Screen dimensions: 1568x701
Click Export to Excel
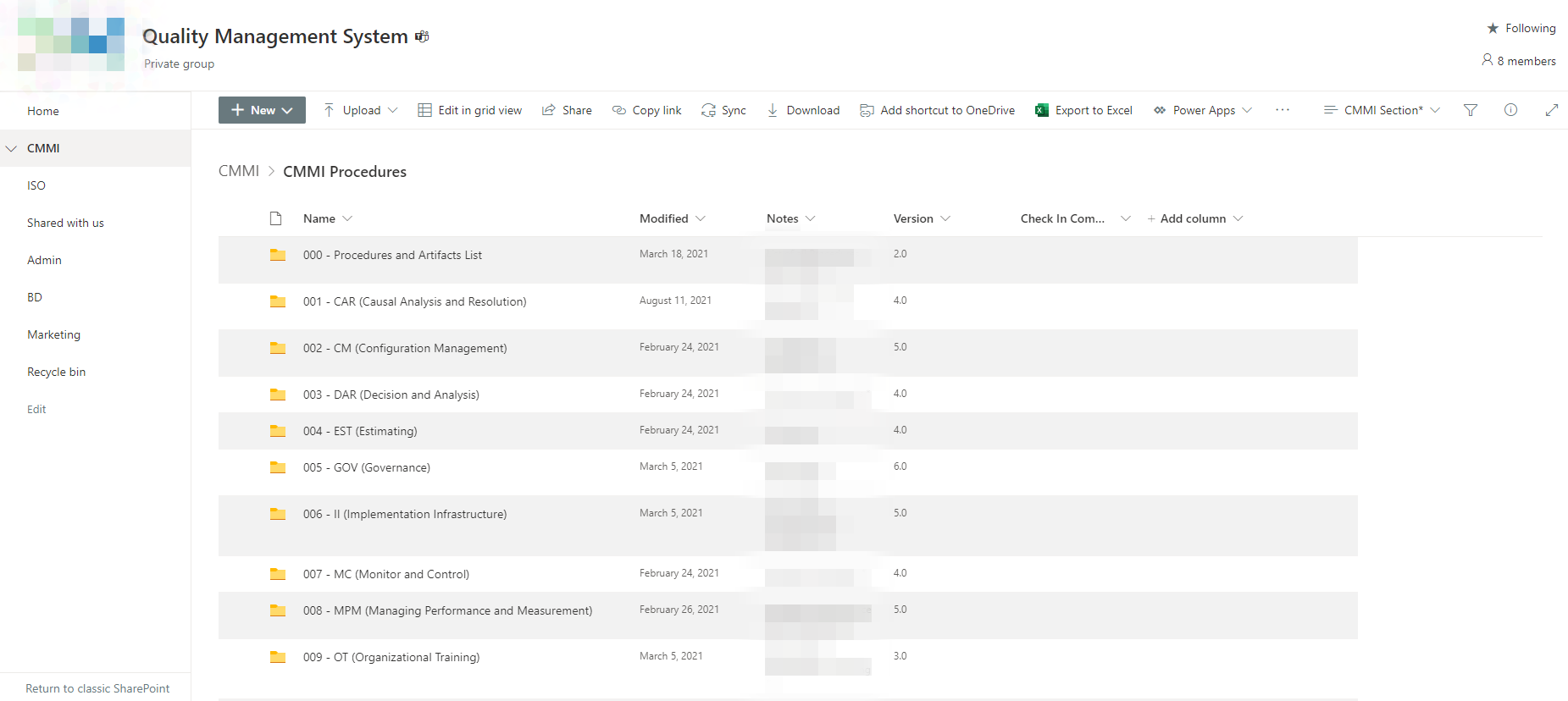(x=1084, y=110)
